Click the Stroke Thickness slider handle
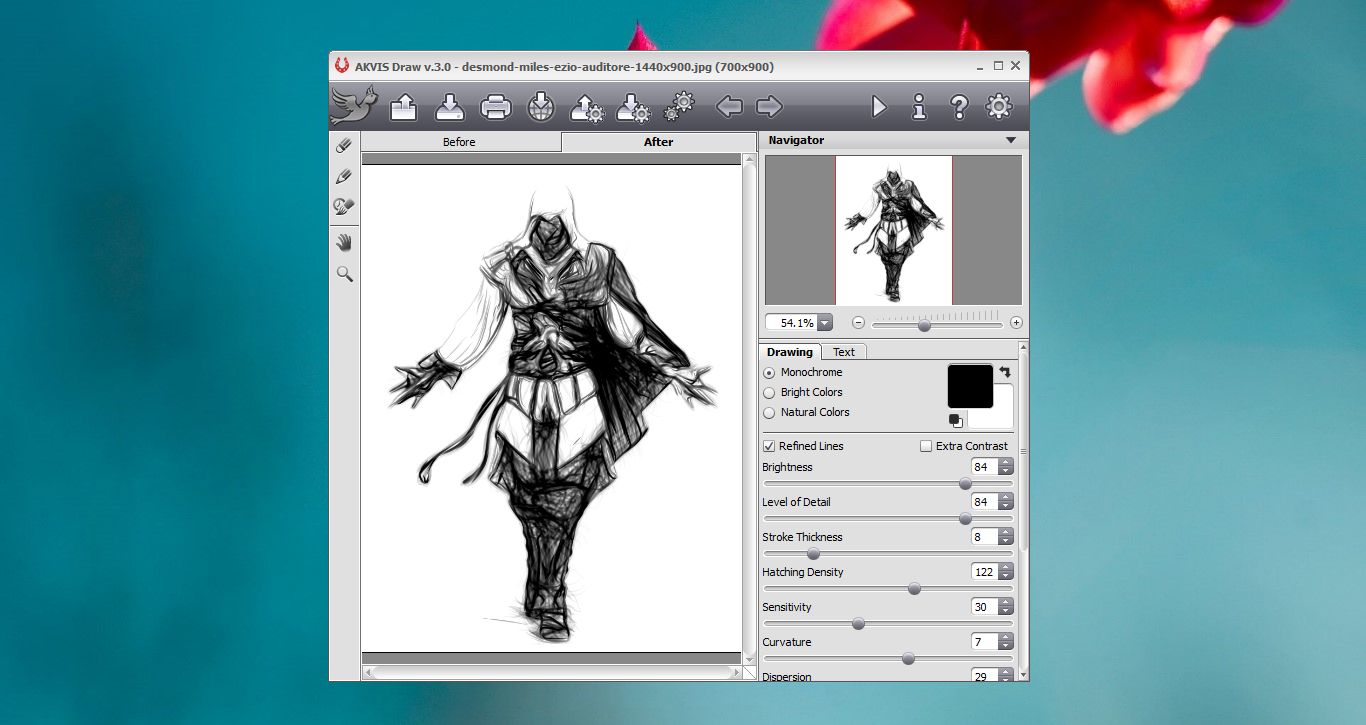This screenshot has width=1366, height=725. (813, 554)
